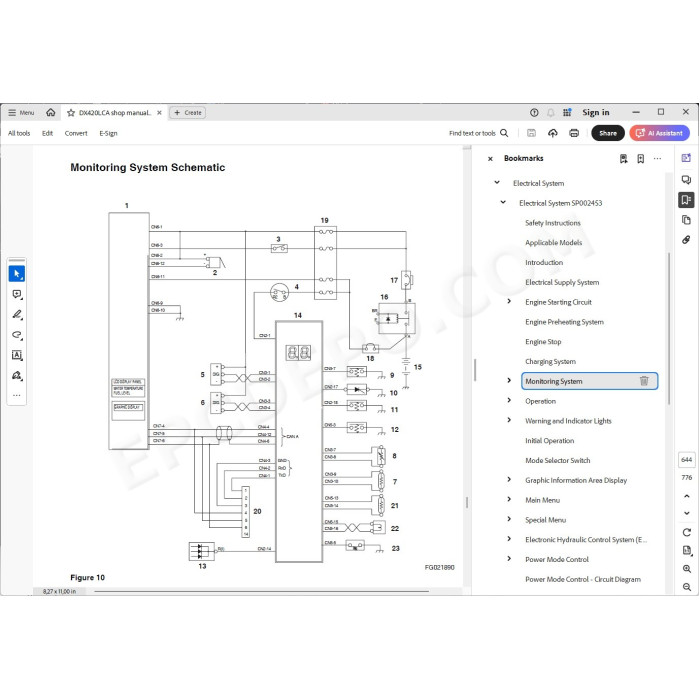Viewport: 700px width, 700px height.
Task: Open the notifications bell icon
Action: point(551,112)
